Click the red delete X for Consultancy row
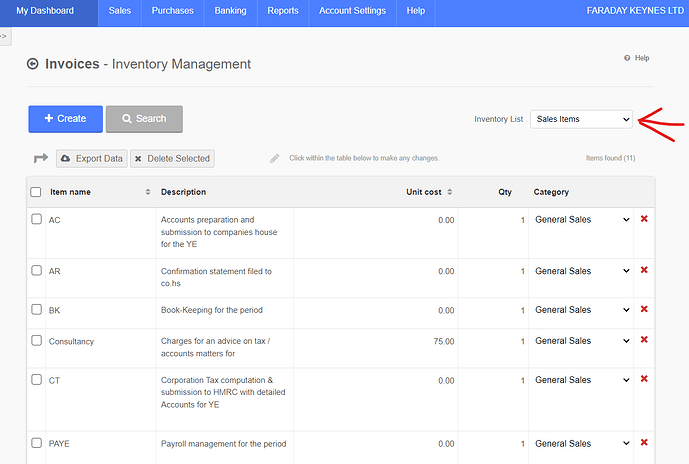 point(644,340)
